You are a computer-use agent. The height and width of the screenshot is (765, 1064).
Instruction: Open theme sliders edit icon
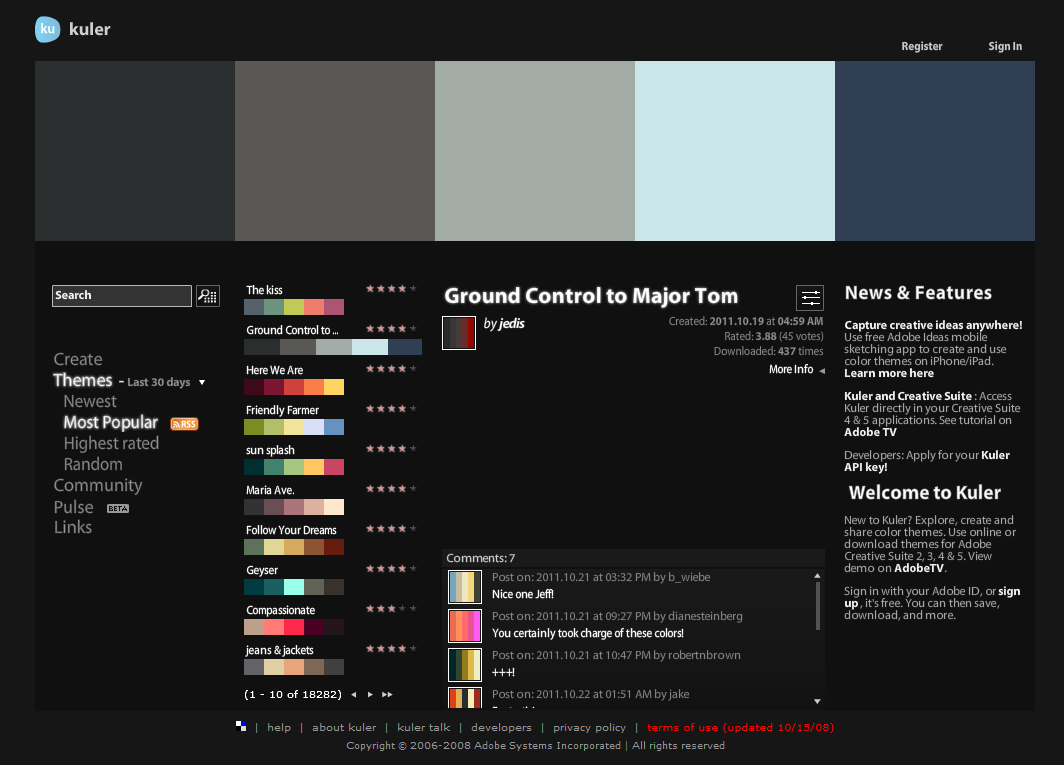[810, 298]
